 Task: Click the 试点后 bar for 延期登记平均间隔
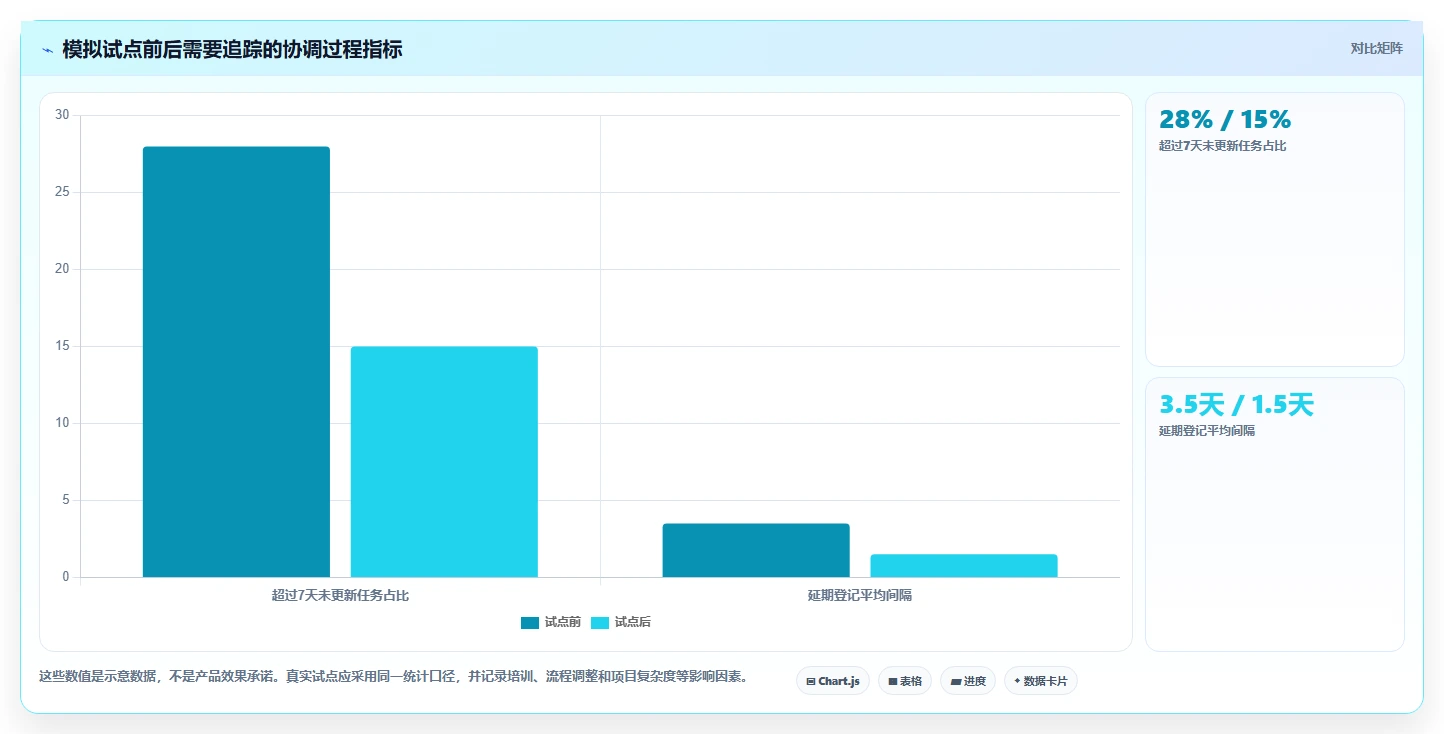964,565
